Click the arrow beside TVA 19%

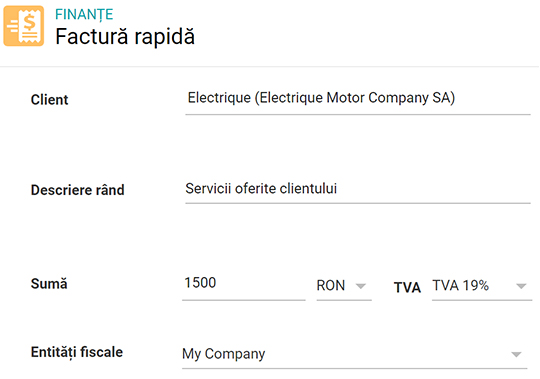click(x=521, y=286)
